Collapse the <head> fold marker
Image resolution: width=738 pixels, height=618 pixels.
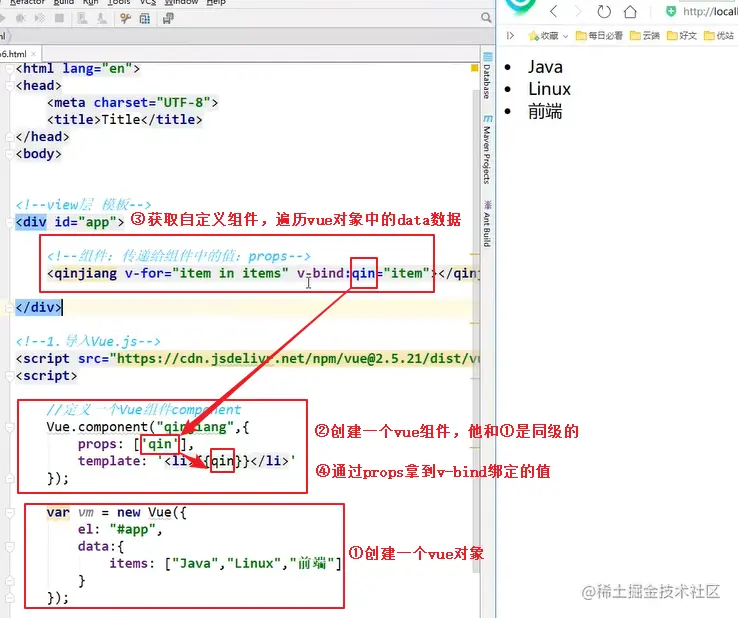10,86
